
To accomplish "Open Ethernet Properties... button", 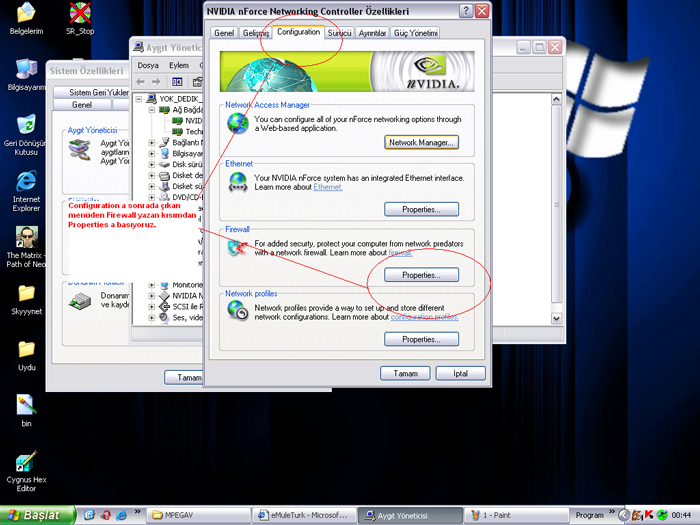I will [x=421, y=209].
